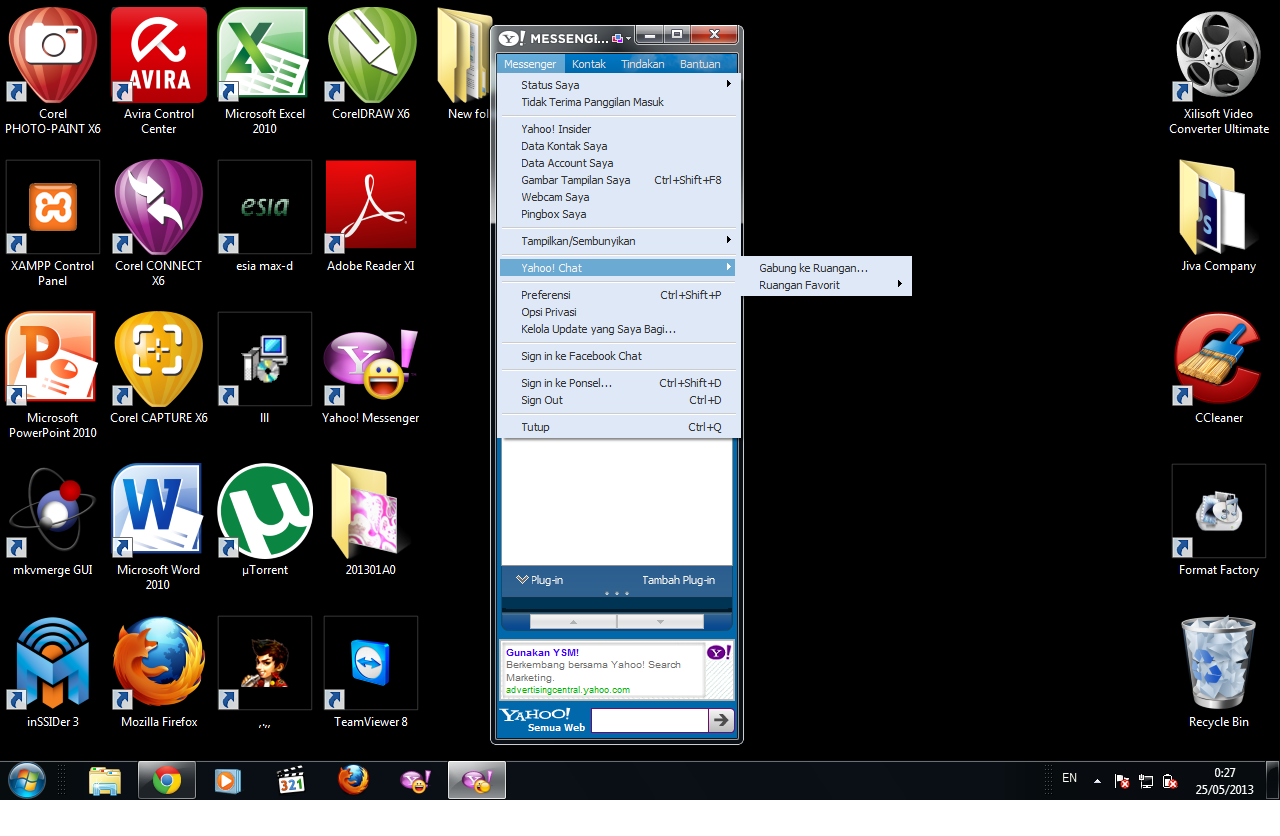Select Gabung ke Ruangan option

pos(826,268)
